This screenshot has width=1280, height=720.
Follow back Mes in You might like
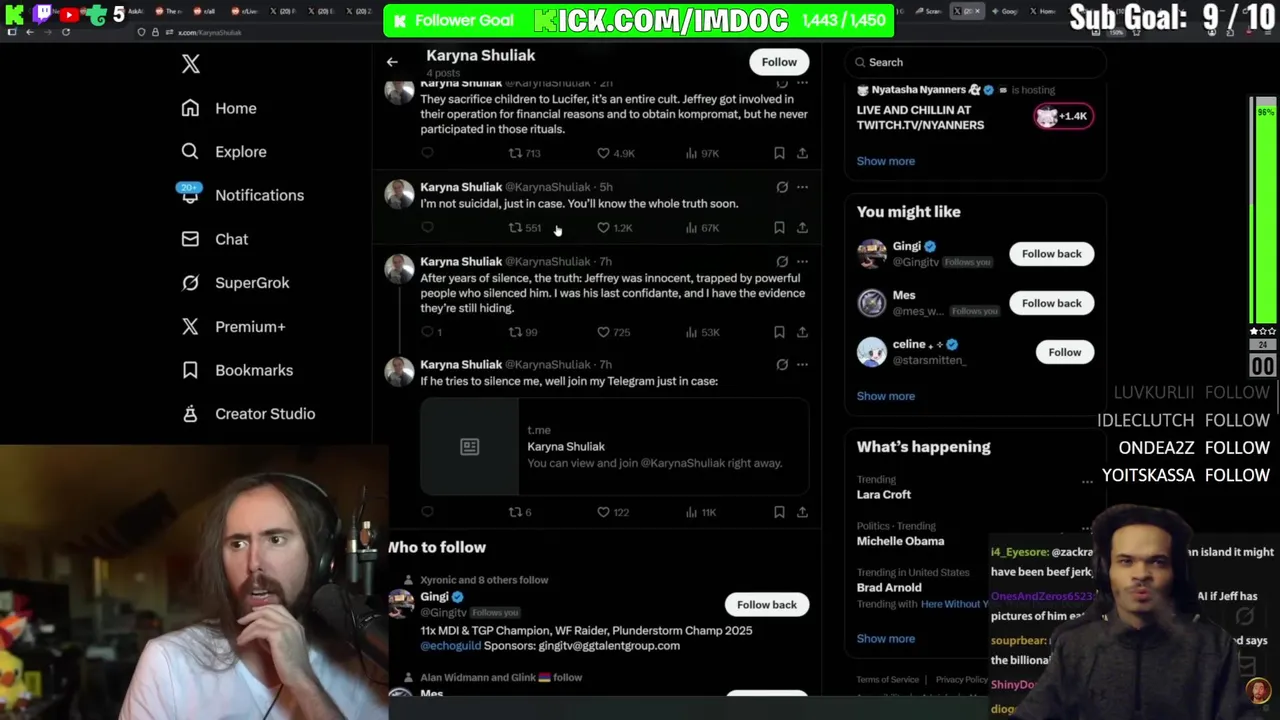1051,303
